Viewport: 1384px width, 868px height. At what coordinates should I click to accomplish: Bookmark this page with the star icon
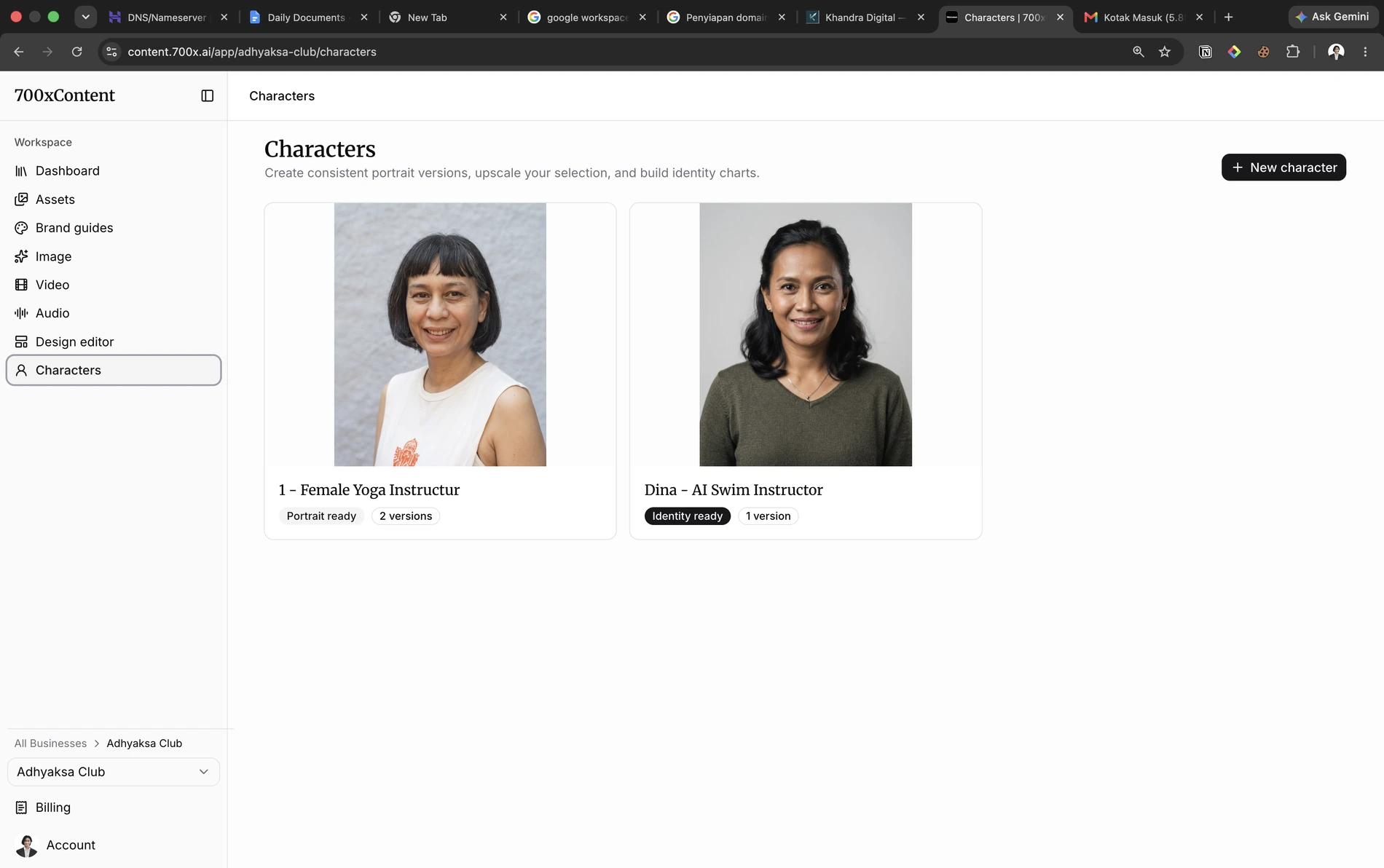1165,52
